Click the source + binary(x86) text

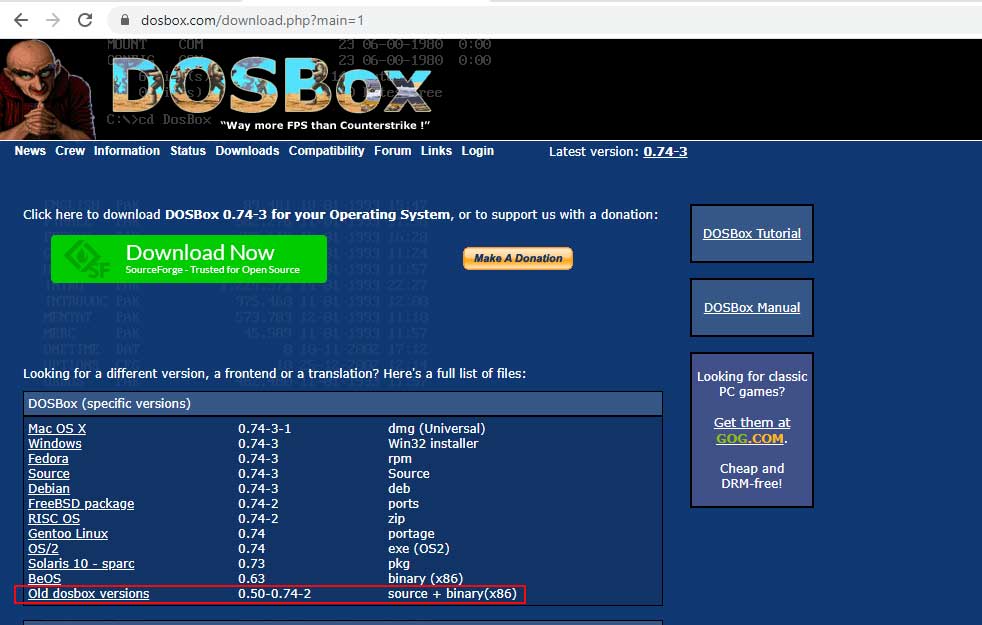coord(452,594)
